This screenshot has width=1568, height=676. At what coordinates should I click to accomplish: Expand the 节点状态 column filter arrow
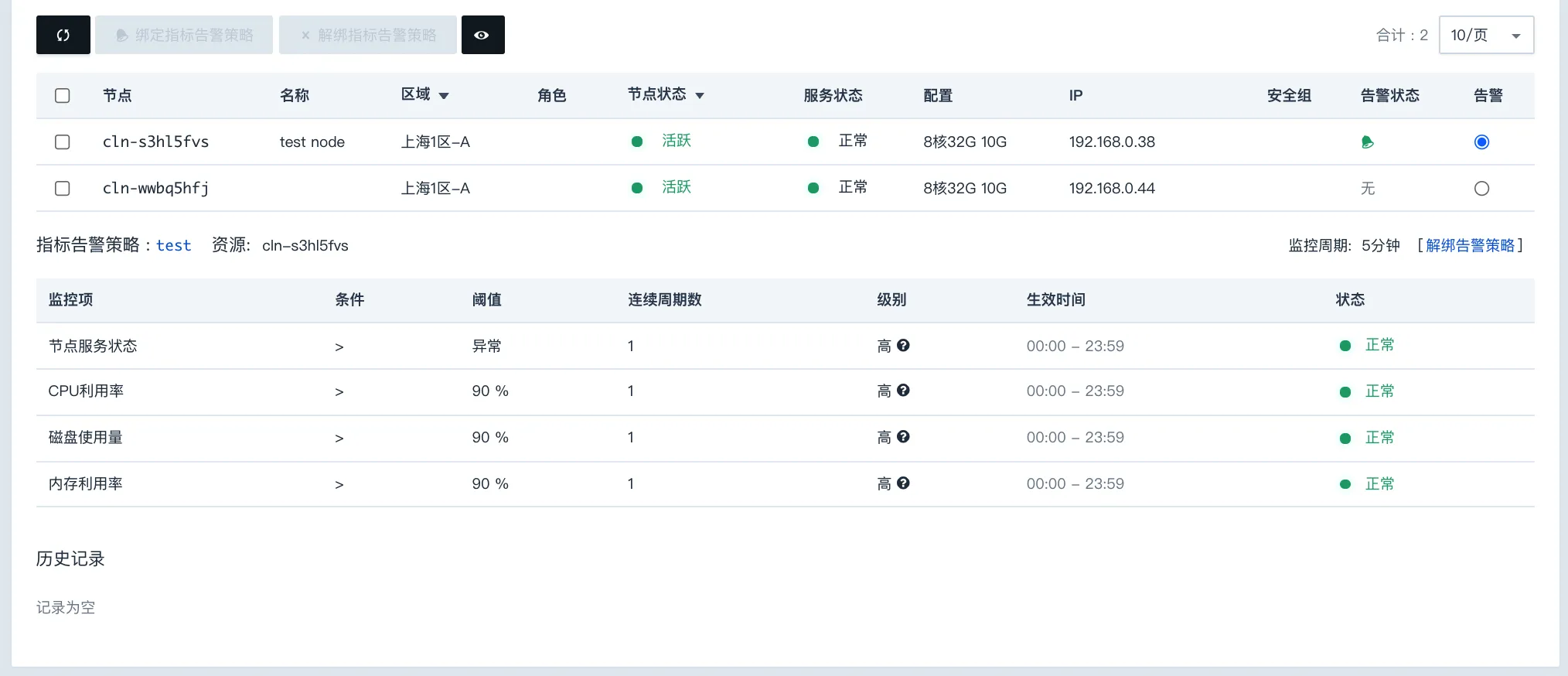(700, 96)
